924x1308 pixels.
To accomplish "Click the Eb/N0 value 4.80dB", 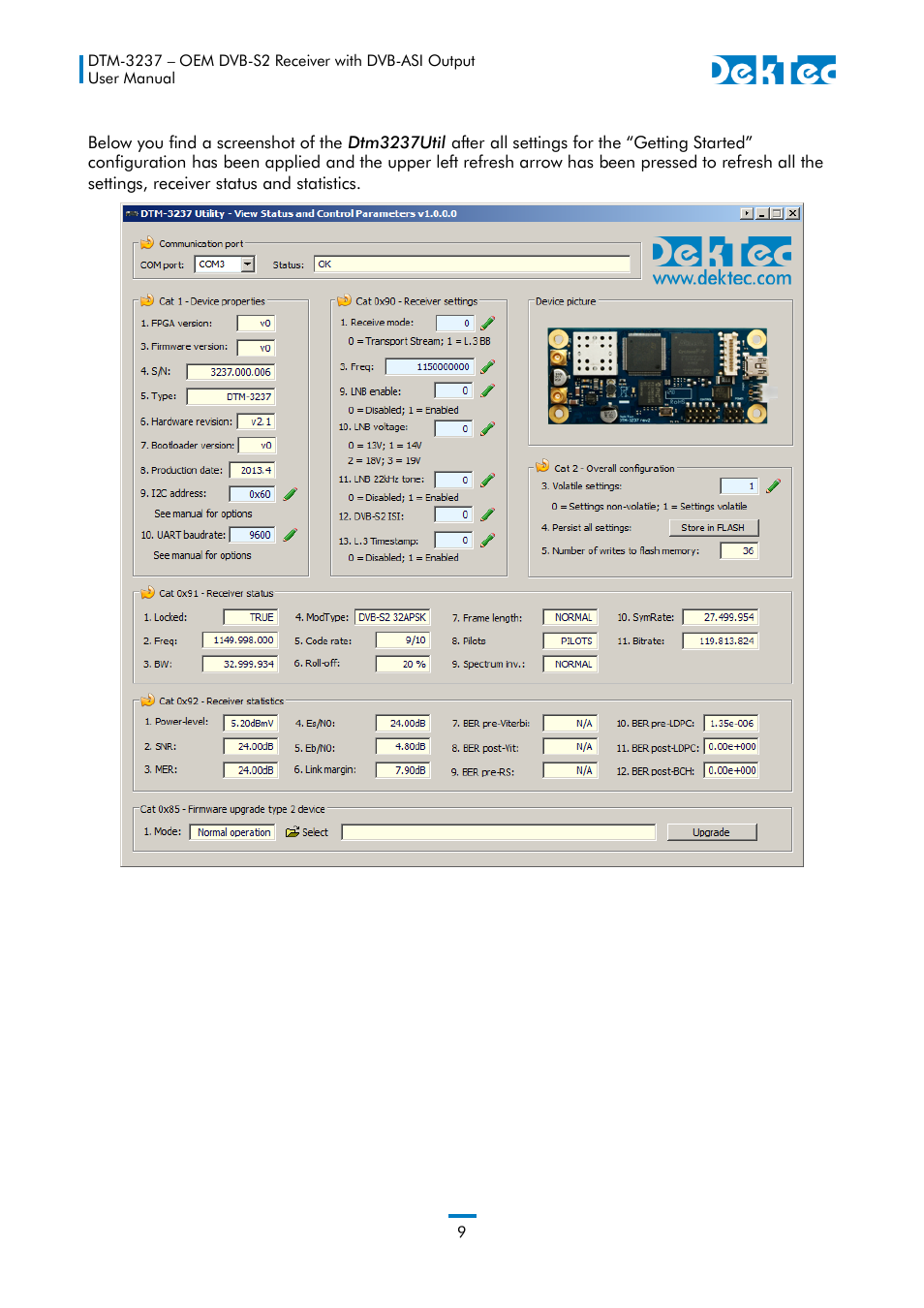I will 402,747.
